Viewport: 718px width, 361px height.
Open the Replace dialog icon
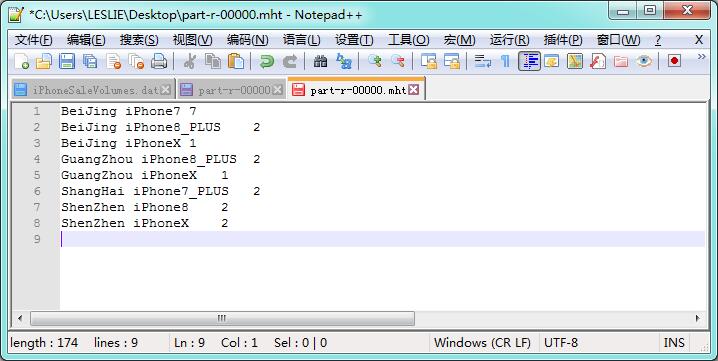click(x=343, y=61)
